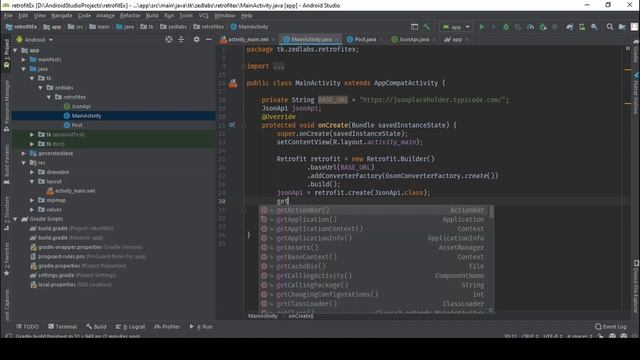Open the Build tool window at bottom
The width and height of the screenshot is (640, 360).
tap(96, 327)
